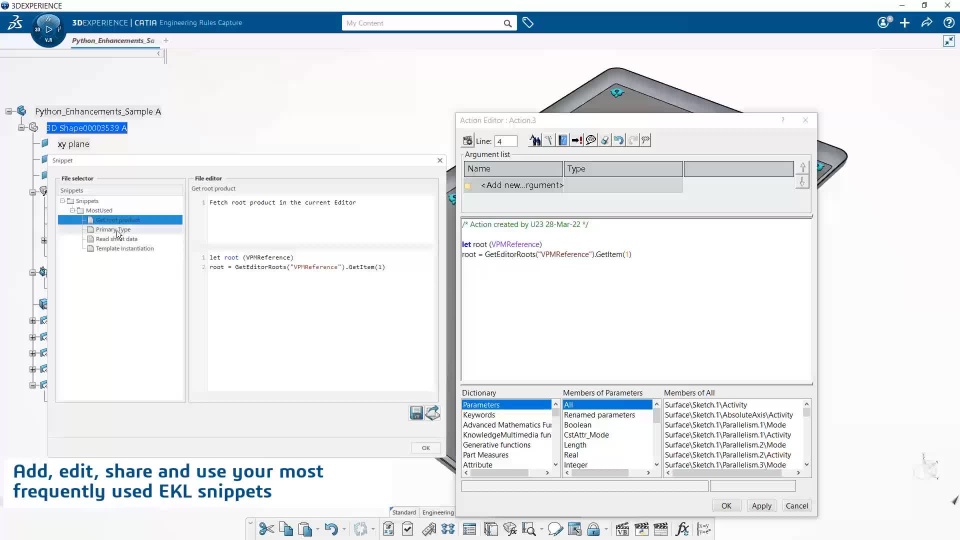The height and width of the screenshot is (540, 960).
Task: Click the save icon in Snippet dialog
Action: tap(416, 413)
